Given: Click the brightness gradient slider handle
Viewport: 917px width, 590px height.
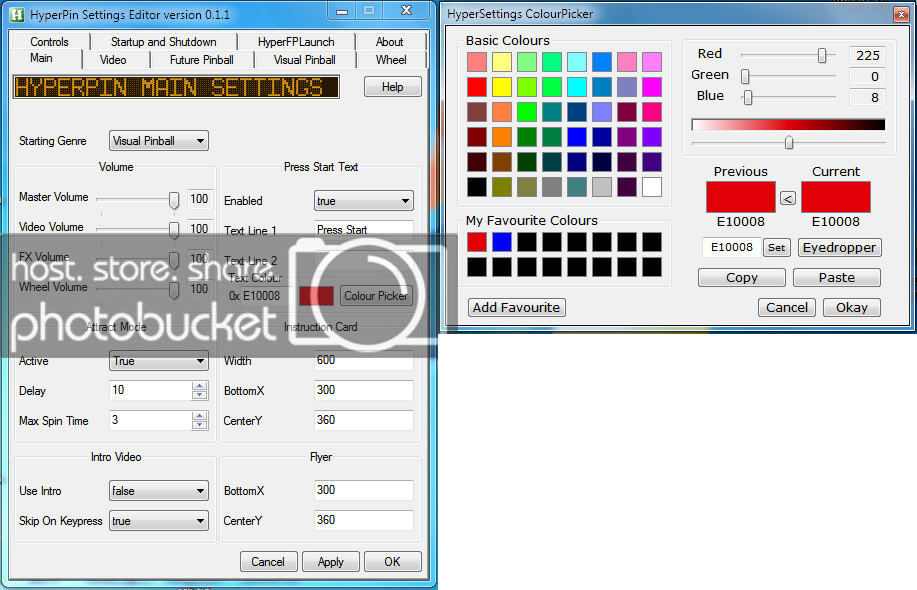Looking at the screenshot, I should [789, 142].
